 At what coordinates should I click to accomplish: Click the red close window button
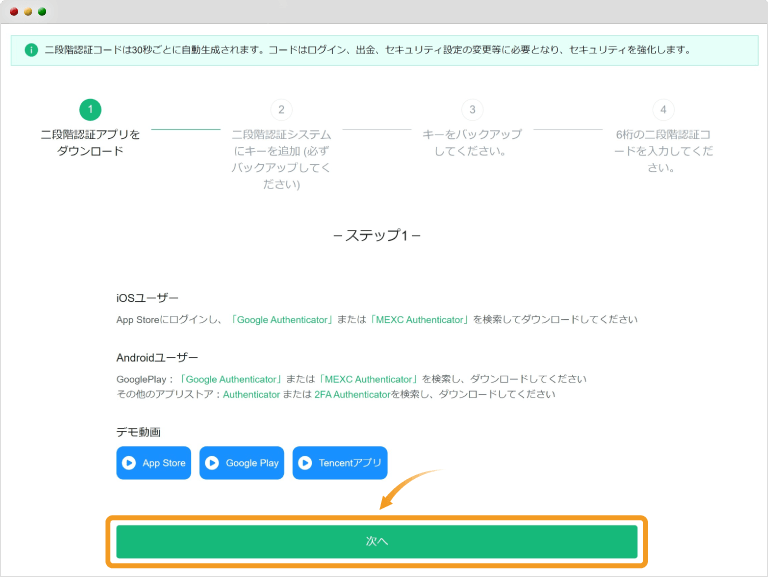[14, 12]
